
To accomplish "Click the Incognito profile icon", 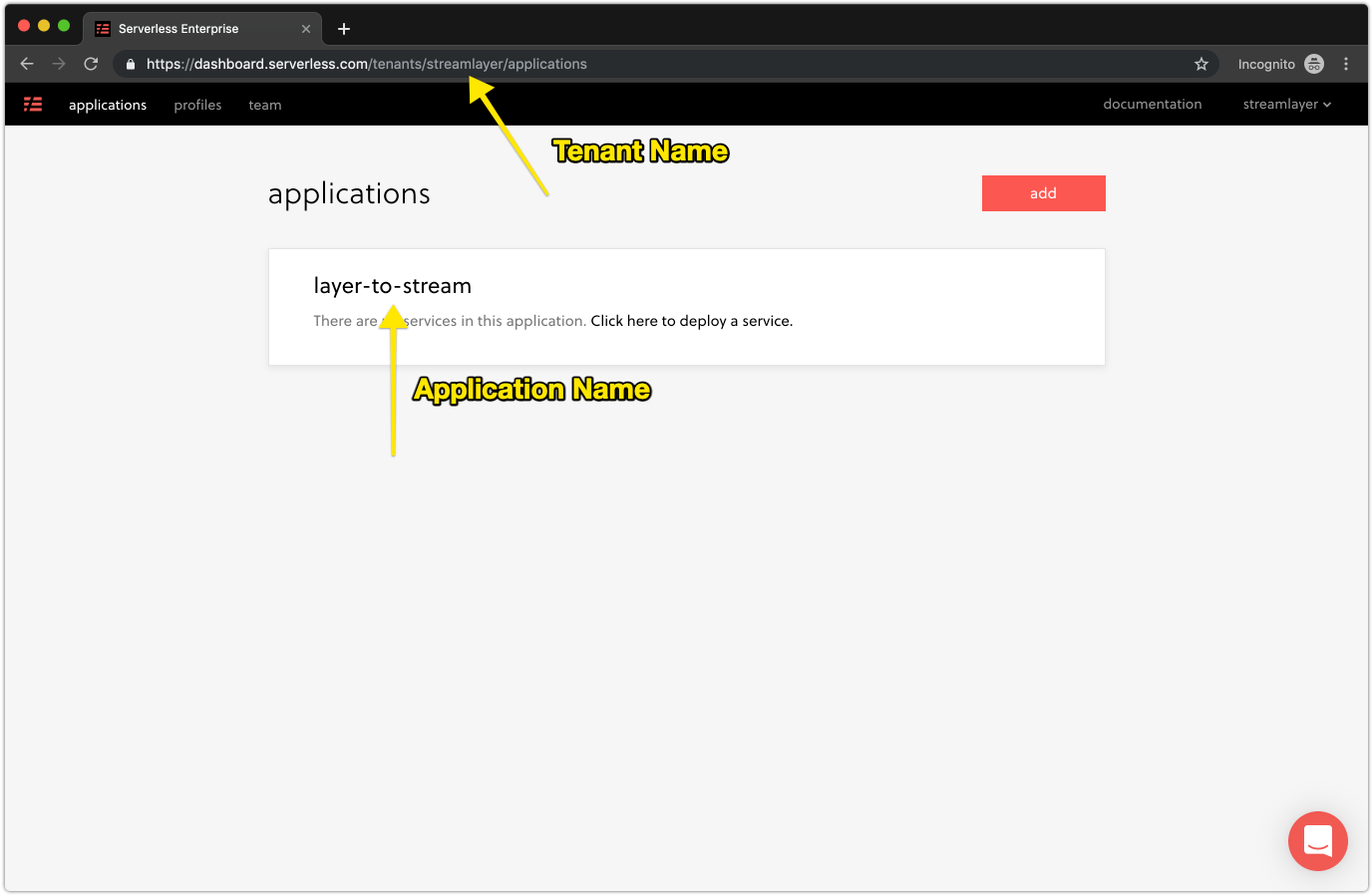I will click(x=1314, y=64).
